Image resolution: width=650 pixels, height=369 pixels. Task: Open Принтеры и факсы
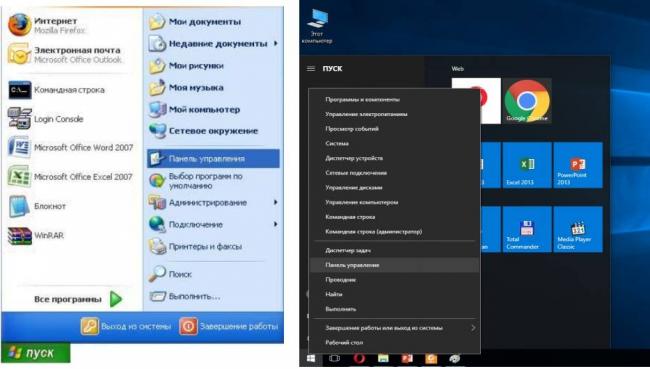point(195,246)
